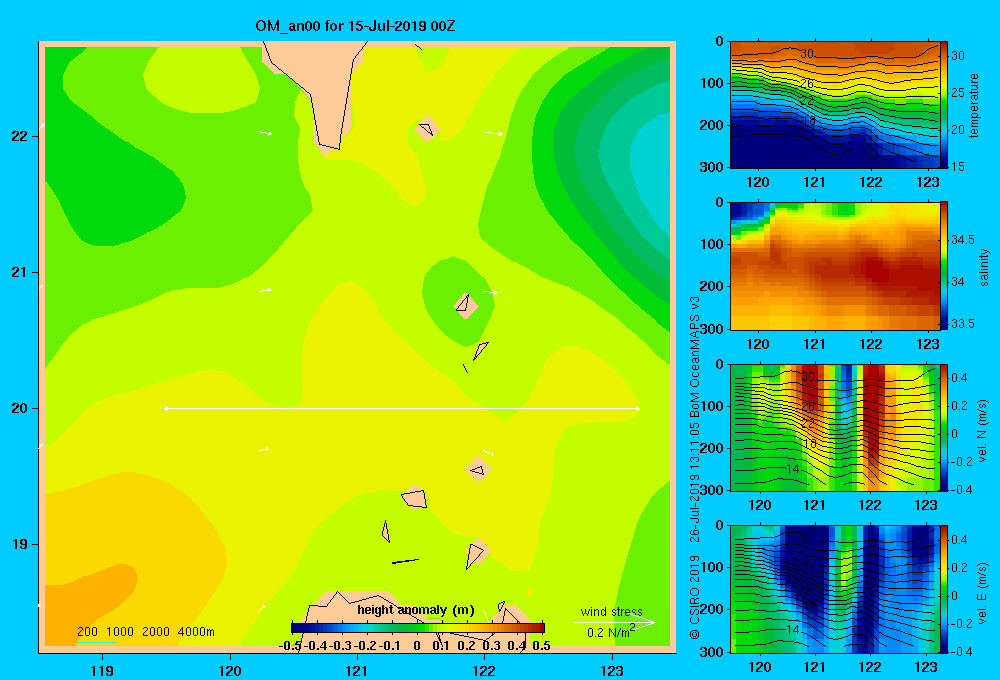The image size is (1000, 680).
Task: Click the small island inside the green eddy near 20.75N
Action: tap(466, 305)
